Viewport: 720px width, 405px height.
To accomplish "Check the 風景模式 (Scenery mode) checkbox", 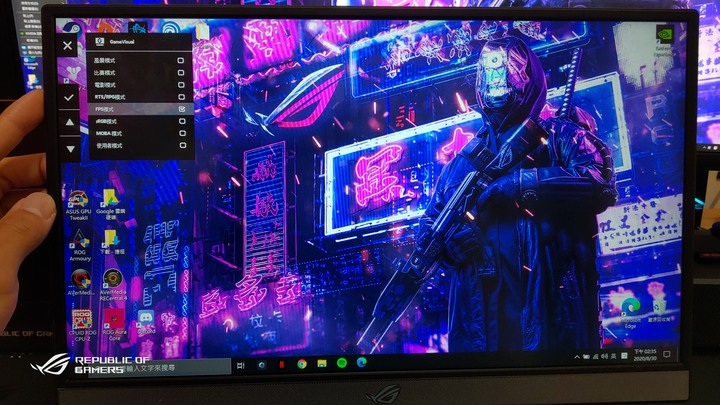I will click(180, 61).
